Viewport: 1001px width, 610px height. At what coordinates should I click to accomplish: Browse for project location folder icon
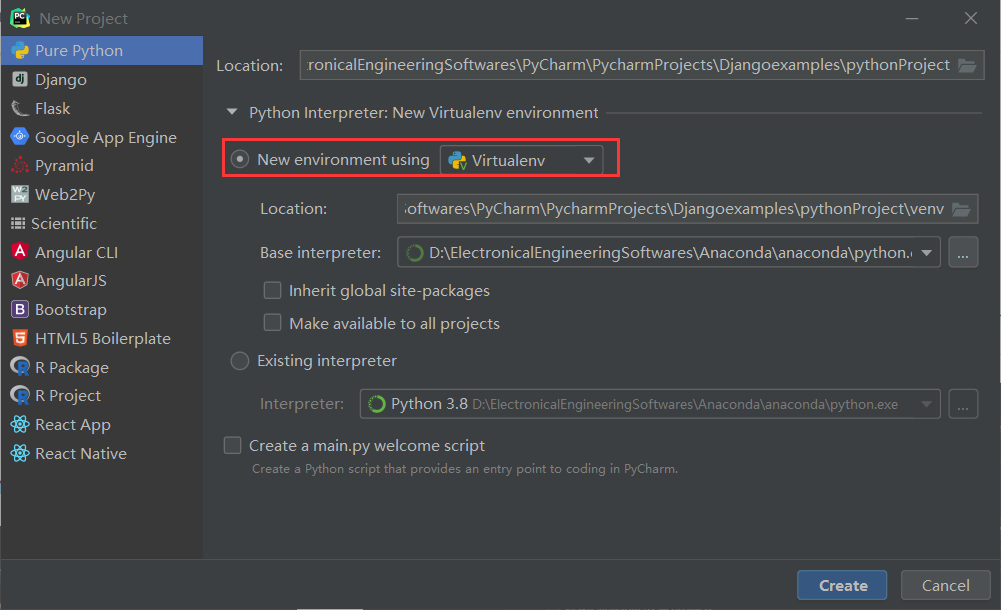click(x=967, y=65)
